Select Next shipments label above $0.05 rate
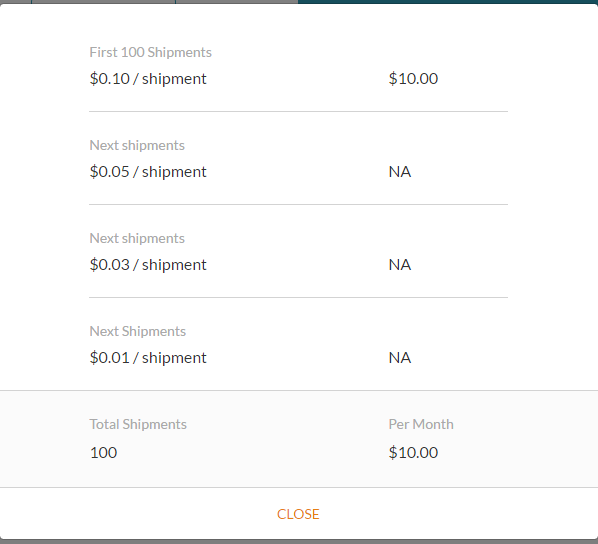Viewport: 598px width, 544px height. coord(137,145)
